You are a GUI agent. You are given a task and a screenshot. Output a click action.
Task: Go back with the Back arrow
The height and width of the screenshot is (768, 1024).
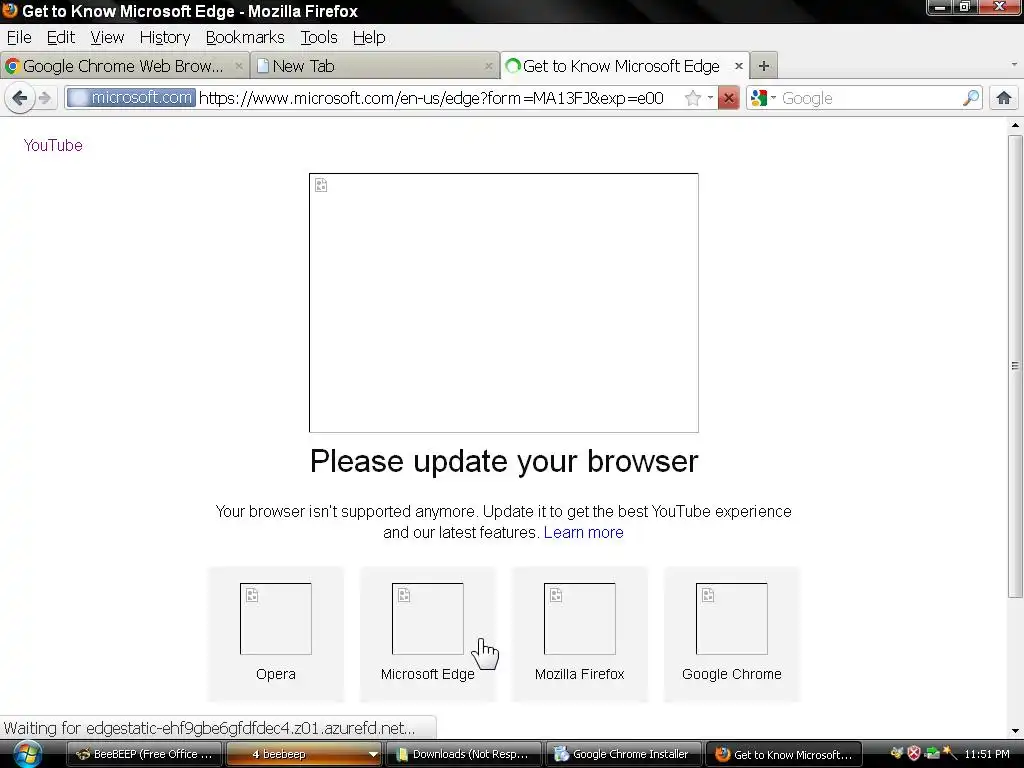(x=20, y=98)
